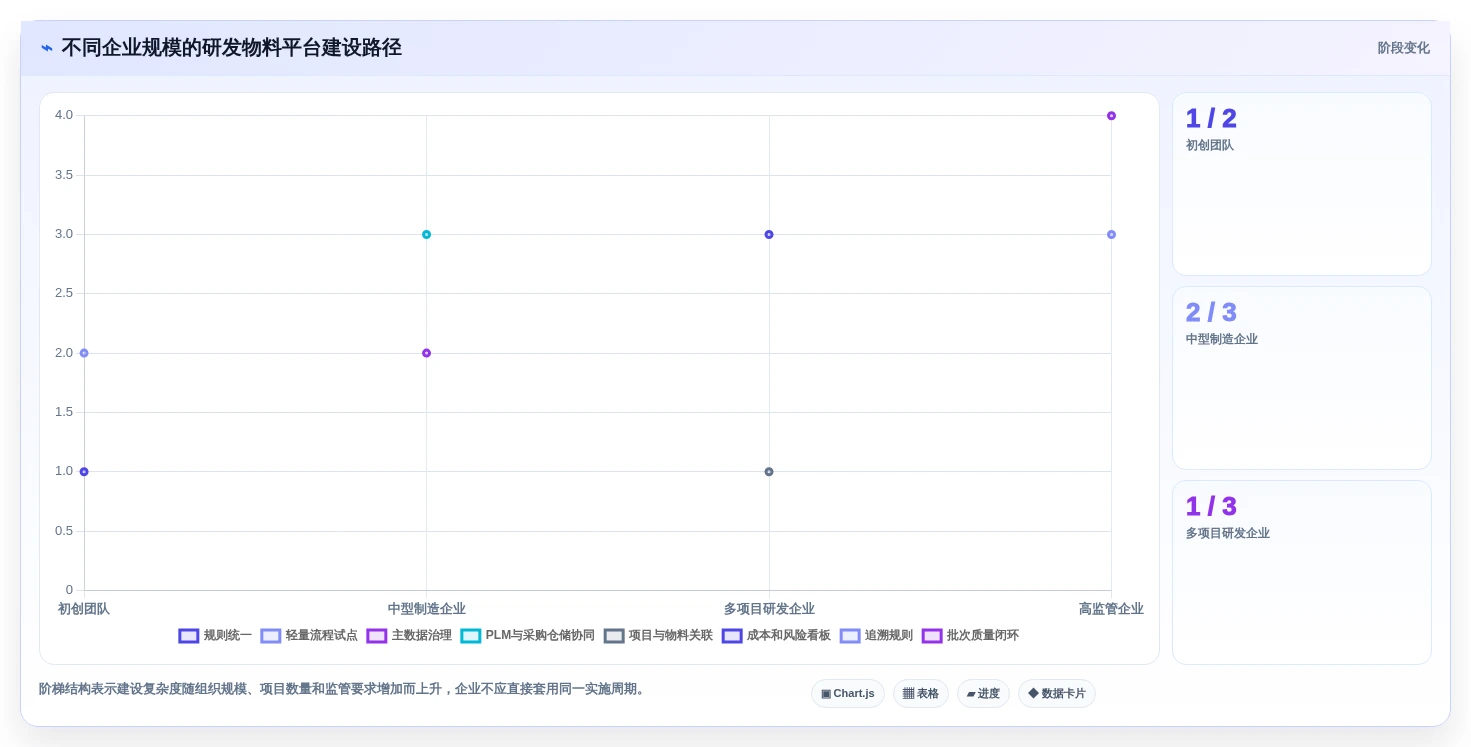Click the data point at 3.0 for 多项目研发企业
1471x747 pixels.
769,234
